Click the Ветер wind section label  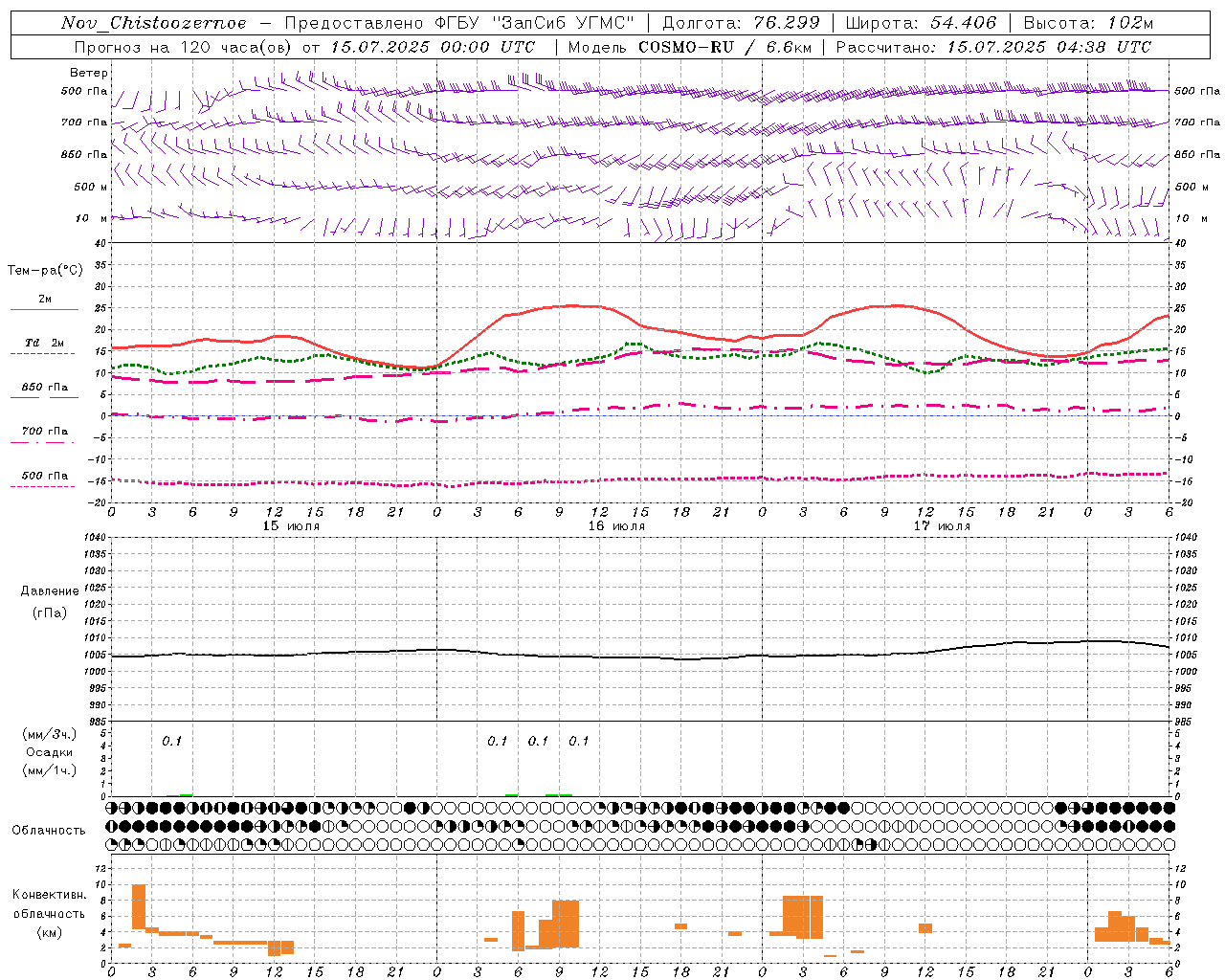coord(89,73)
